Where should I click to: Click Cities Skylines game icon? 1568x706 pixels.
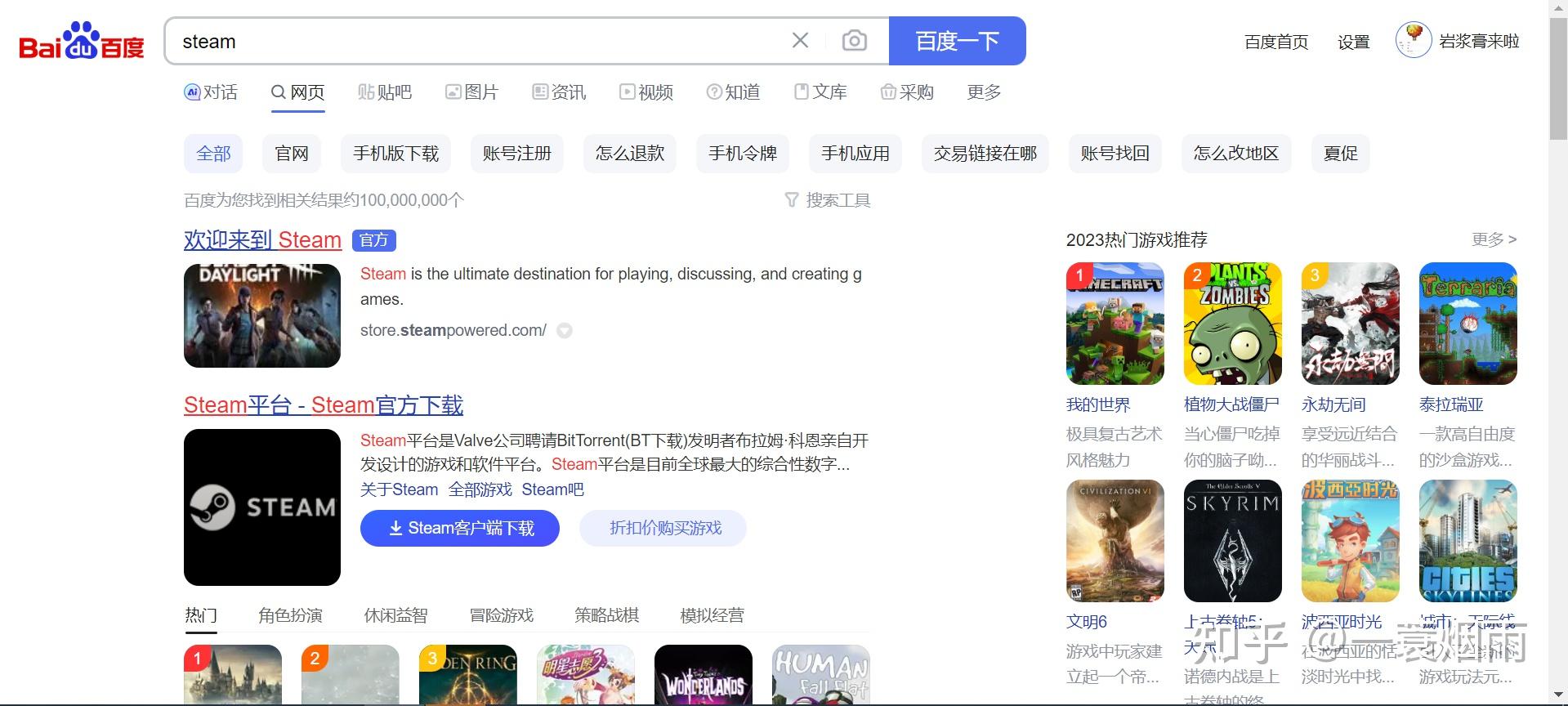coord(1468,541)
